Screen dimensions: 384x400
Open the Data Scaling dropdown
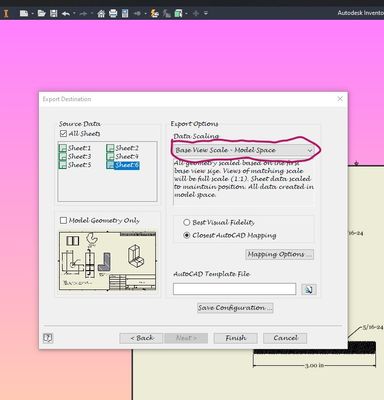click(x=243, y=150)
